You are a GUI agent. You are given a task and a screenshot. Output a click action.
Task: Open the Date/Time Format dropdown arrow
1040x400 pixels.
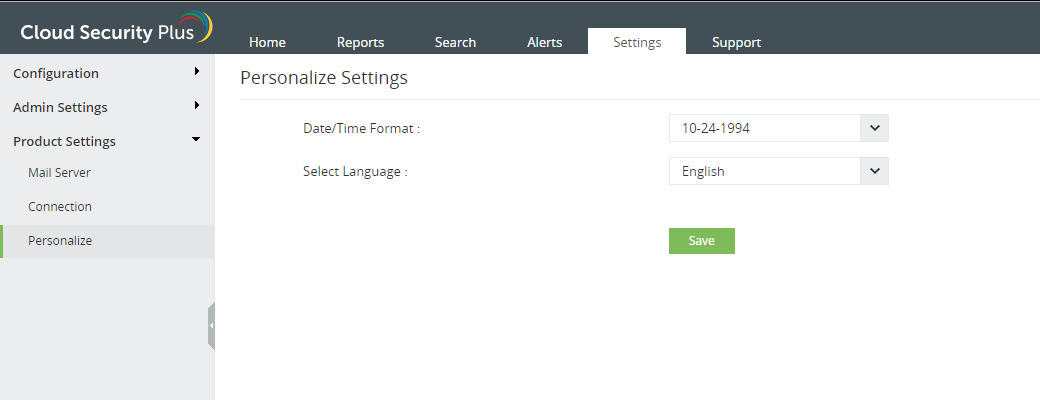pyautogui.click(x=874, y=128)
